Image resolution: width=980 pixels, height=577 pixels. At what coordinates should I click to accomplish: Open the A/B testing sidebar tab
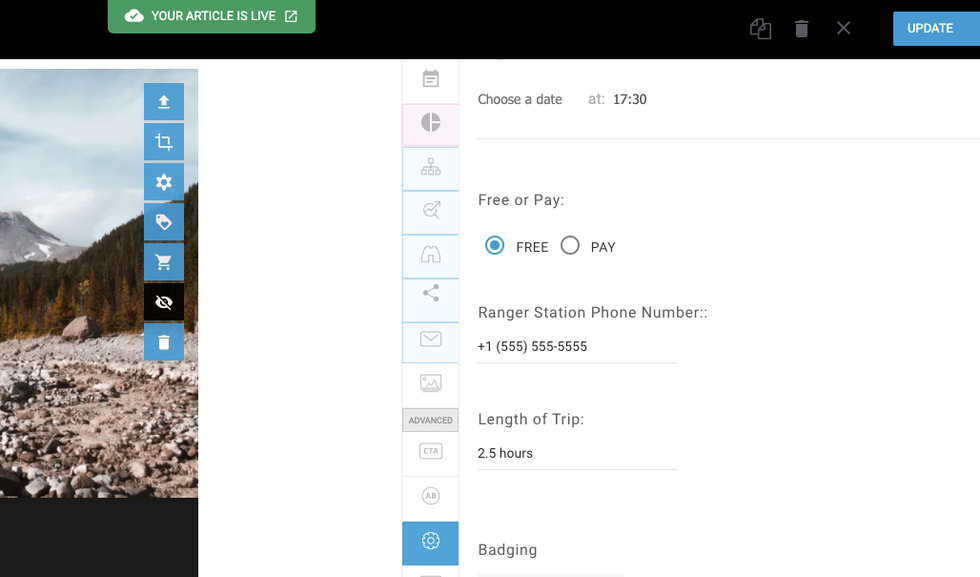click(430, 496)
